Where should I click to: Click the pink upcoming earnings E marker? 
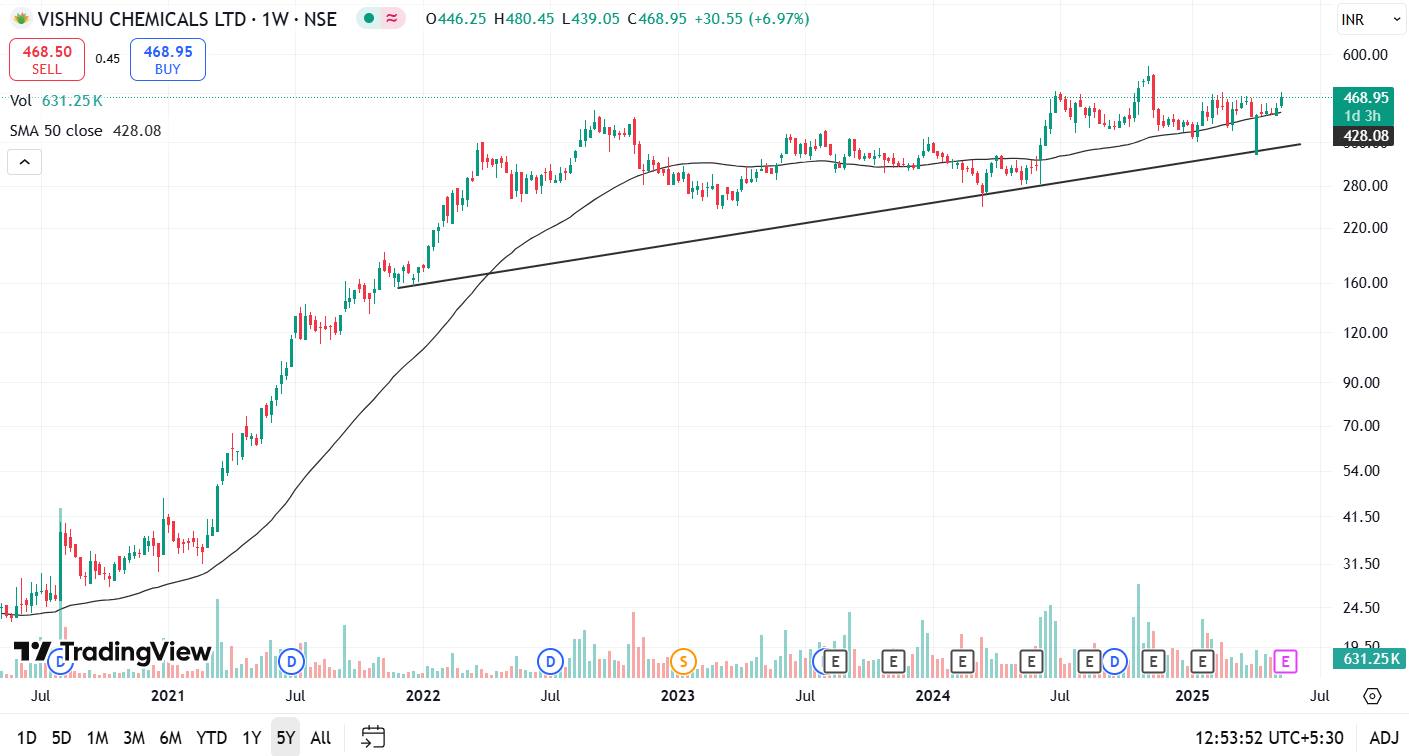pos(1286,661)
